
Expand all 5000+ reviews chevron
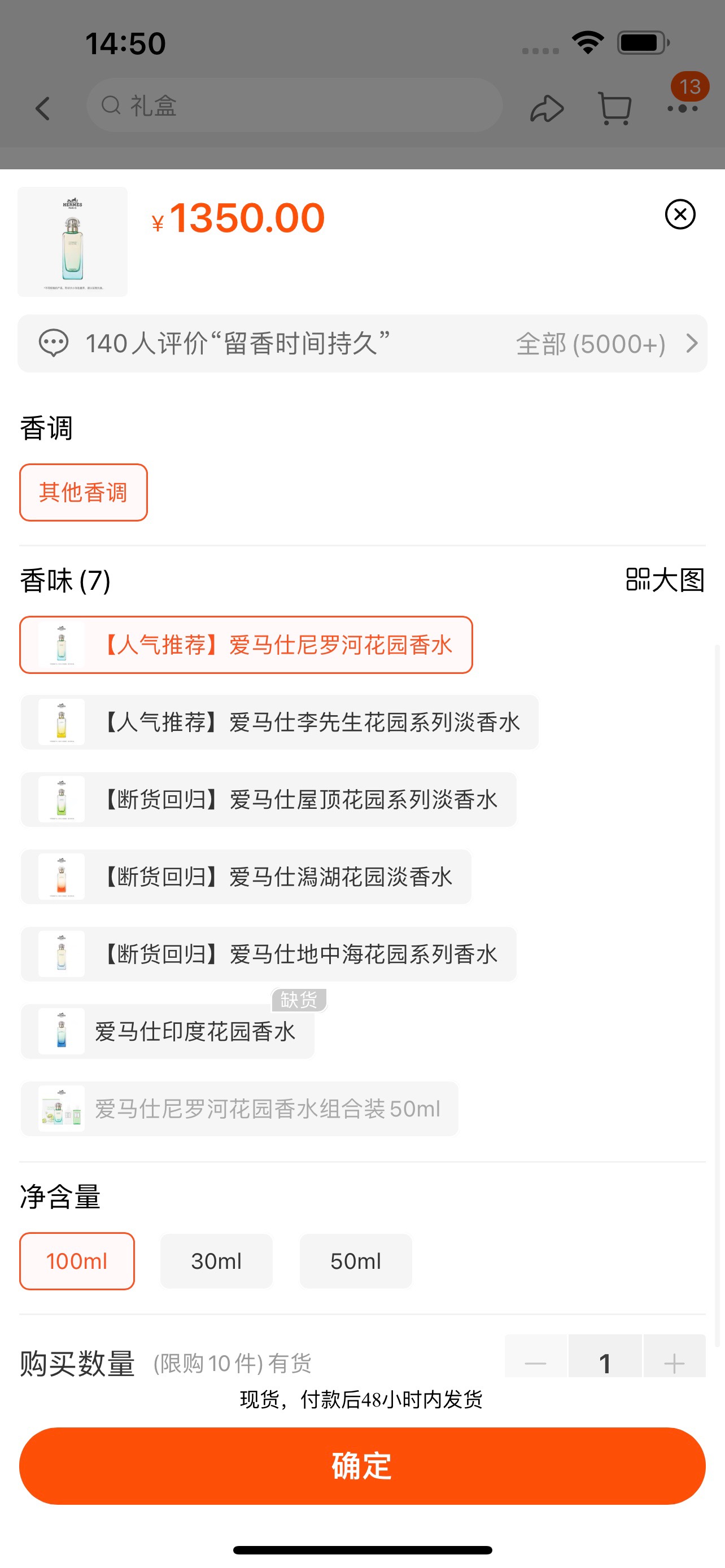(x=692, y=343)
